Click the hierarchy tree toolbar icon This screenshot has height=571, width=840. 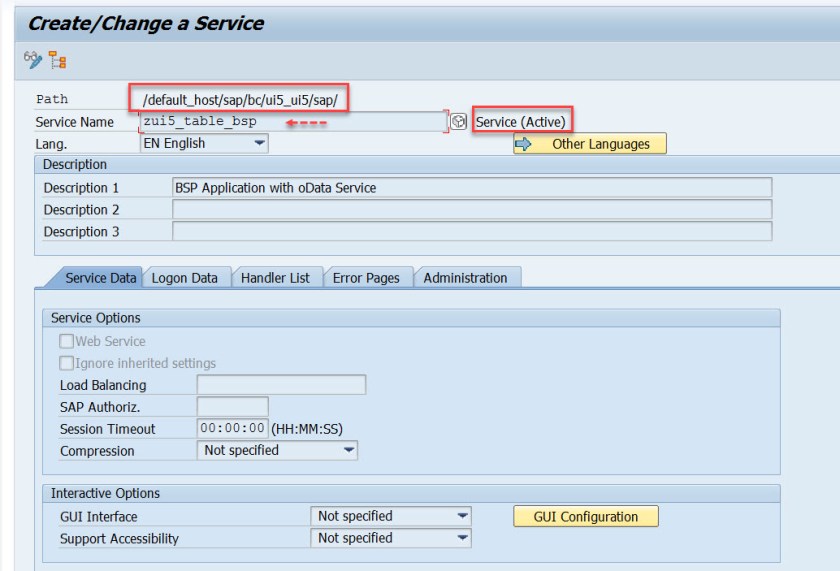[58, 61]
